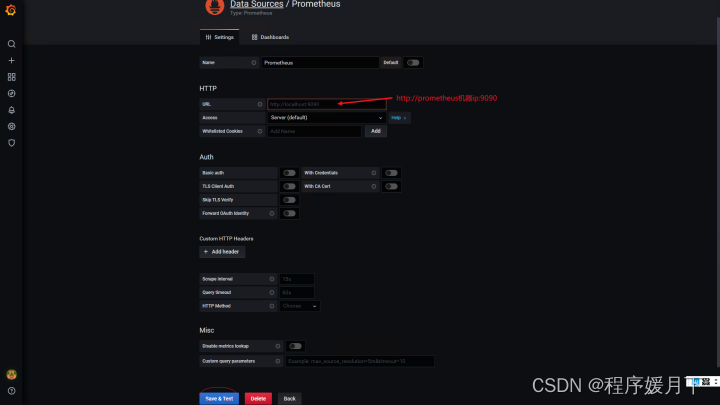Show info tooltip for Whitelisted Cookies
Viewport: 720px width, 405px height.
(259, 131)
